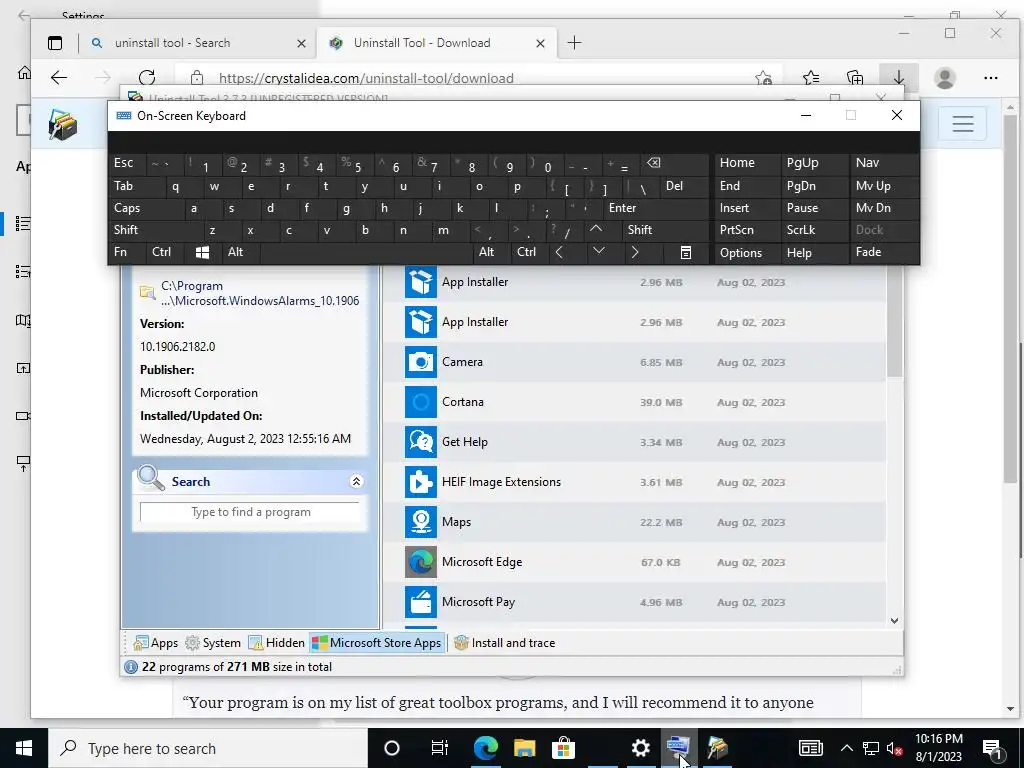
Task: Open File Explorer from the taskbar
Action: 524,748
